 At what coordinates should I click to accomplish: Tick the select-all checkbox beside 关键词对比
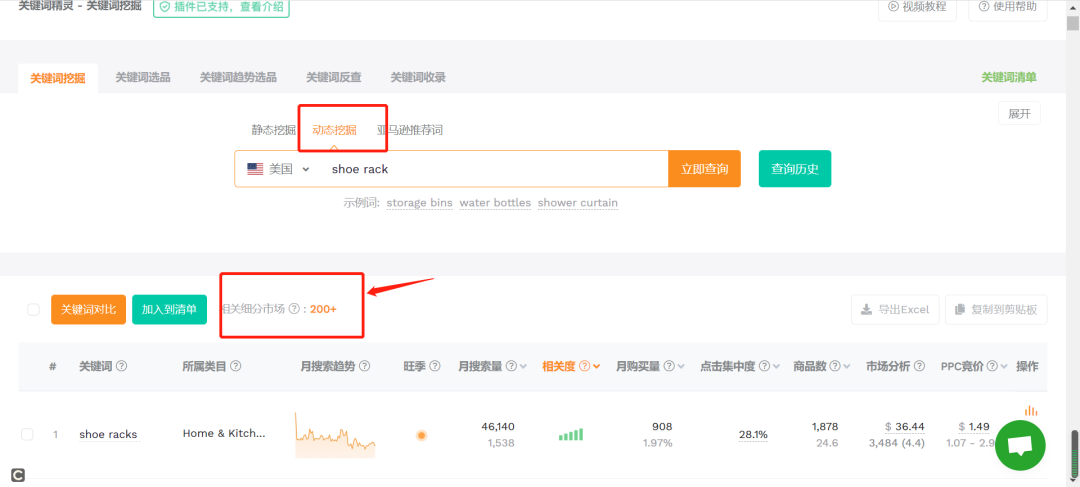pos(33,310)
